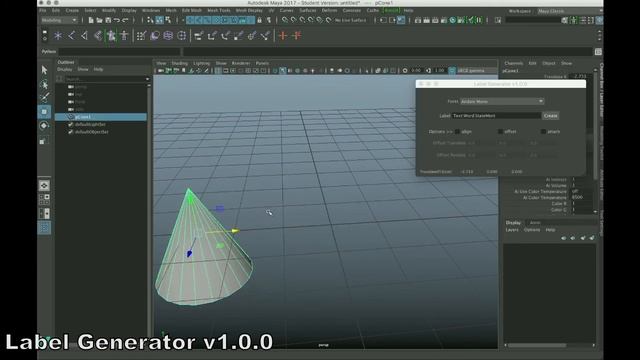Image resolution: width=640 pixels, height=360 pixels.
Task: Toggle the highlighted snap mask block
Action: pos(220,20)
